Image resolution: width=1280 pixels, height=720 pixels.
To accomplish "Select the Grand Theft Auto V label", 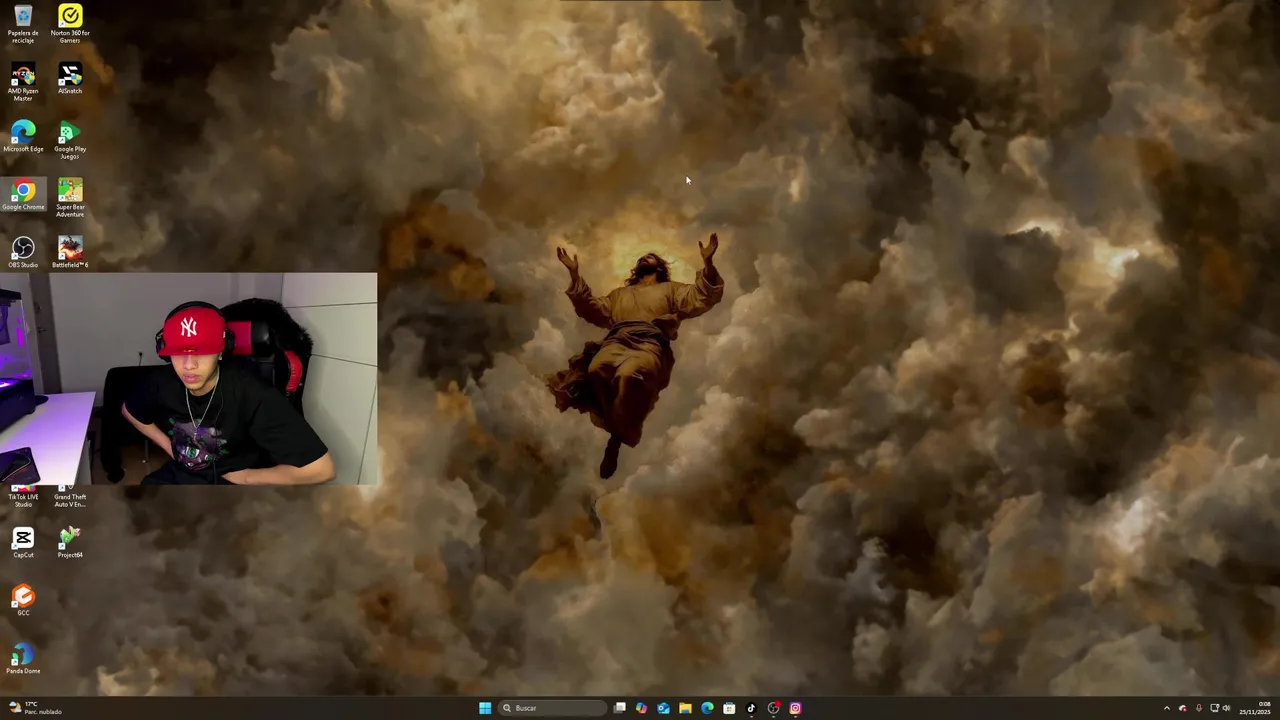I will (70, 500).
